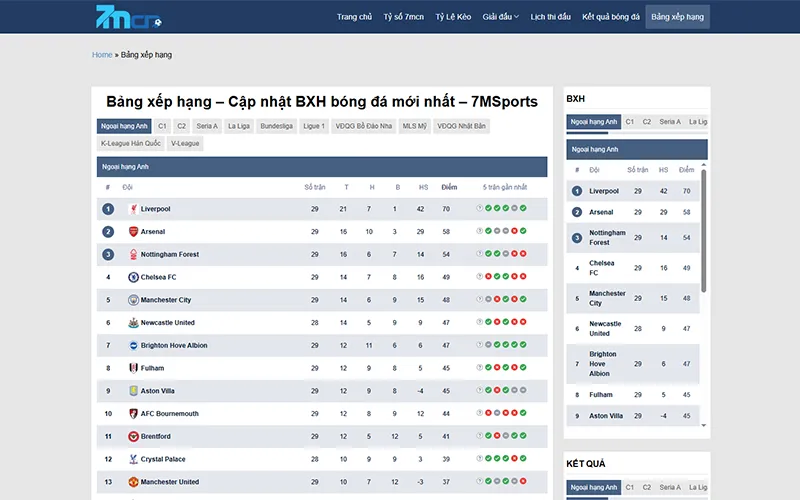Select Serie A tab in BXH sidebar
Viewport: 800px width, 500px height.
670,122
